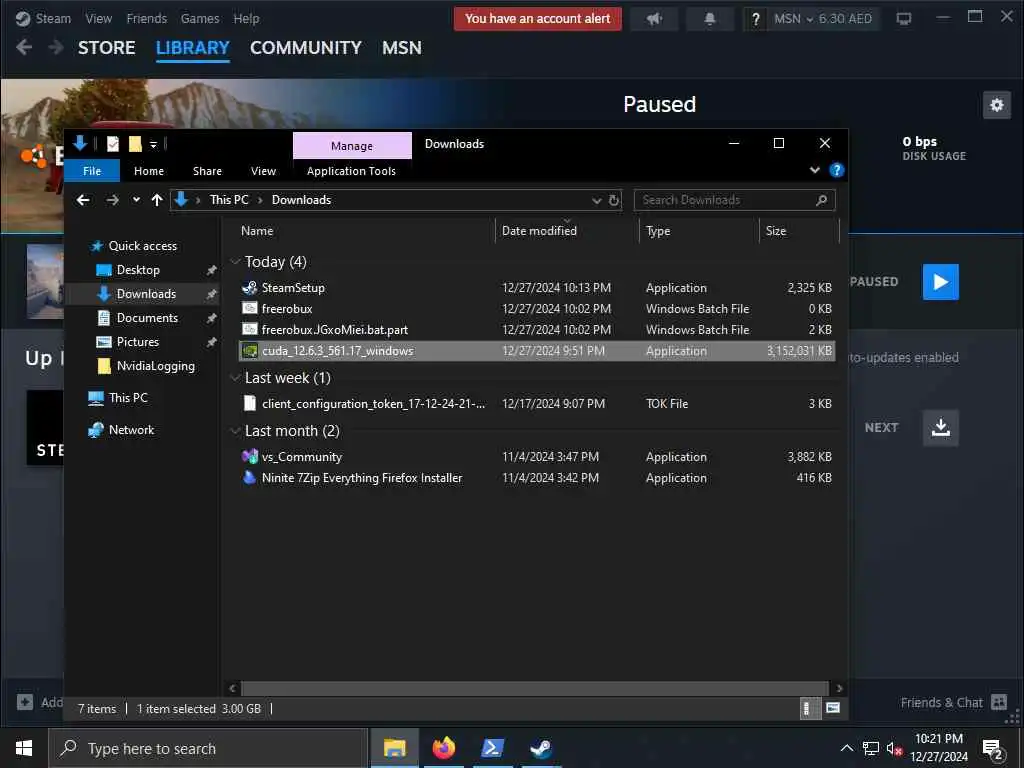Go up one folder level in Explorer

pos(157,200)
